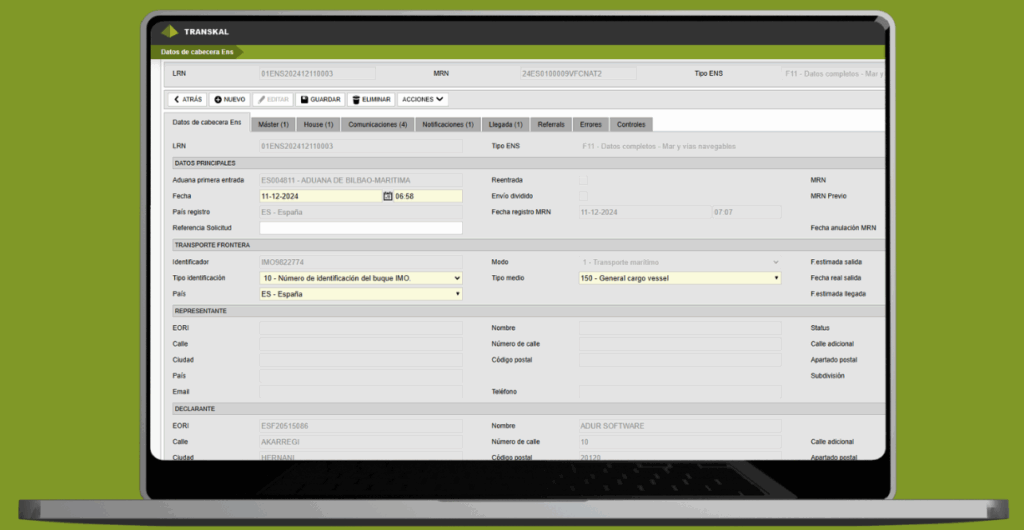Create a new record with Nuevo

230,100
